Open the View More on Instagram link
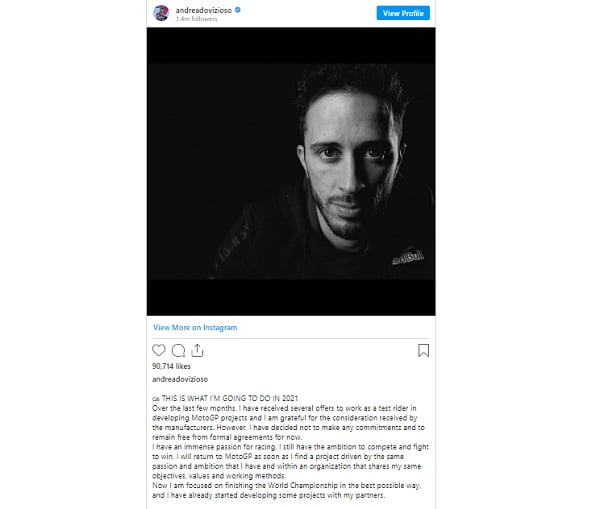The width and height of the screenshot is (600, 509). 195,328
